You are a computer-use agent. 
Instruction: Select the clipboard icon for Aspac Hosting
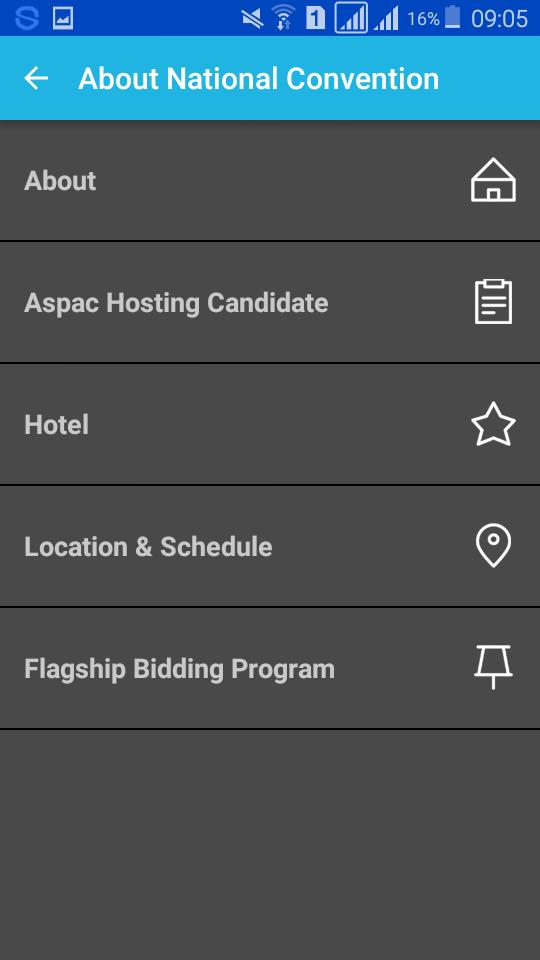[493, 302]
